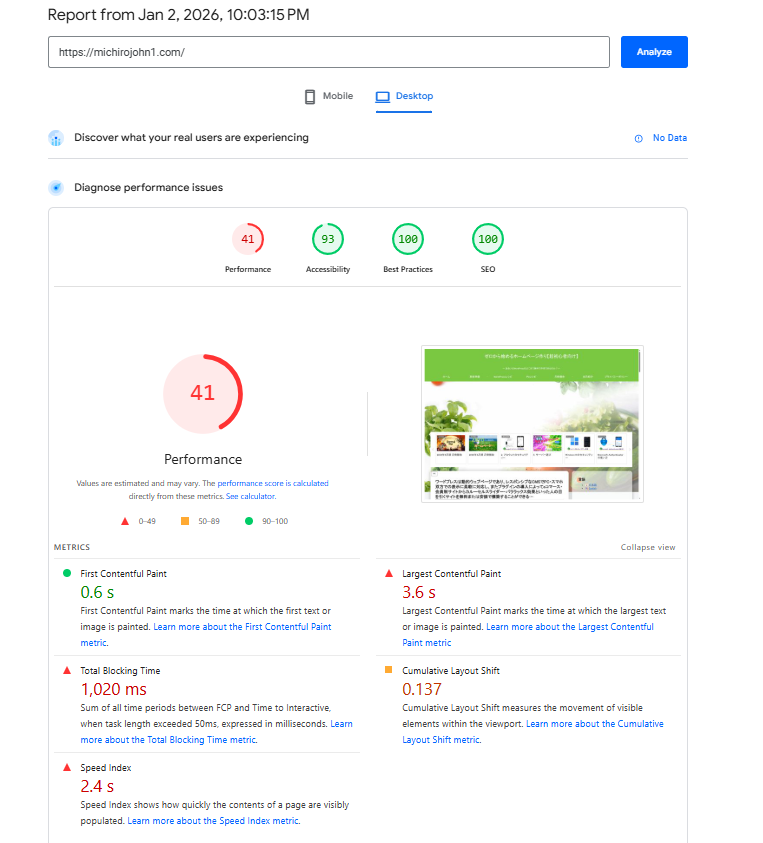Select the Accessibility score gauge 93
This screenshot has height=843, width=763.
(x=328, y=240)
